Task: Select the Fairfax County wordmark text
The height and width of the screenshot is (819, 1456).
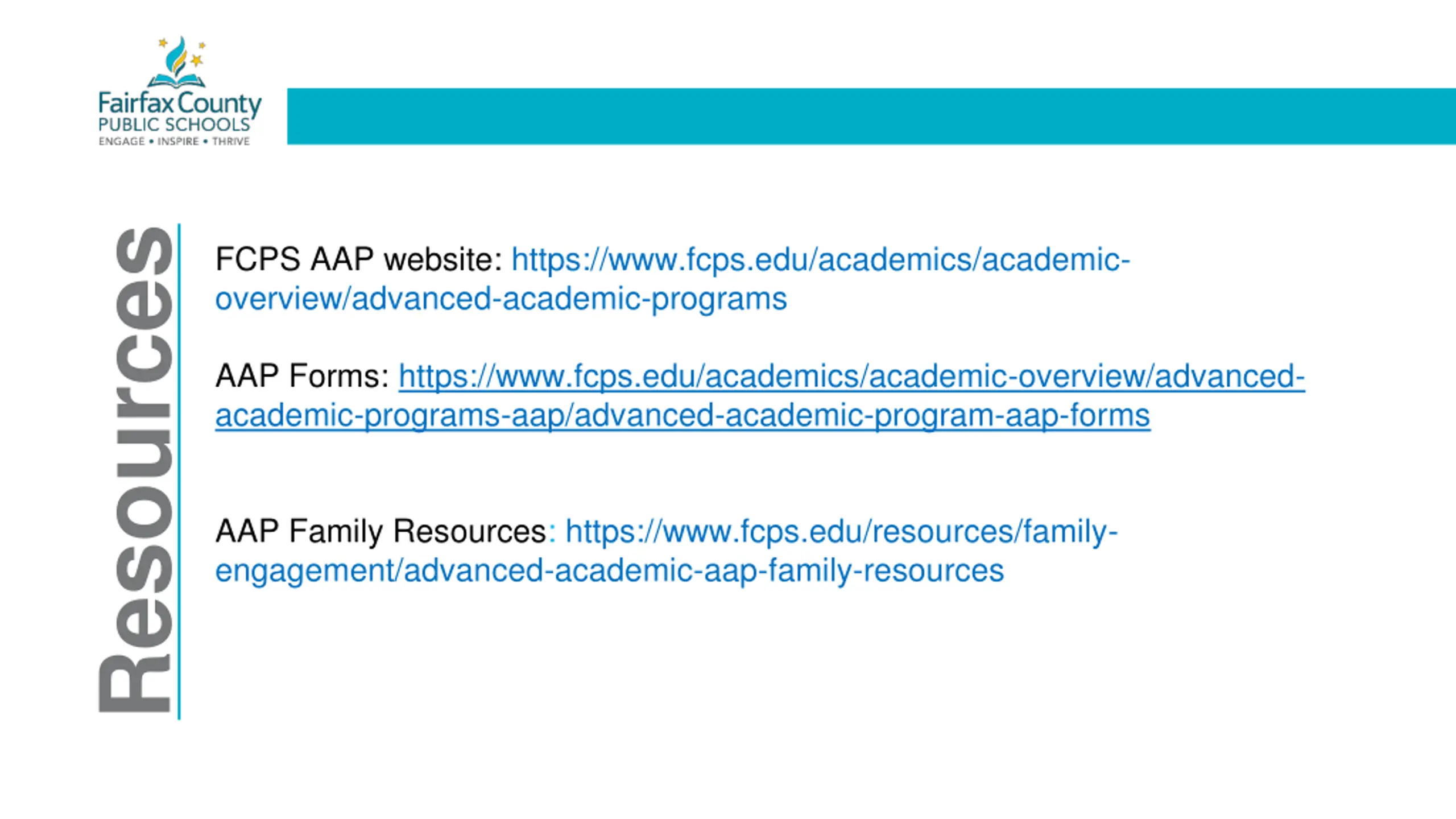Action: [x=180, y=105]
